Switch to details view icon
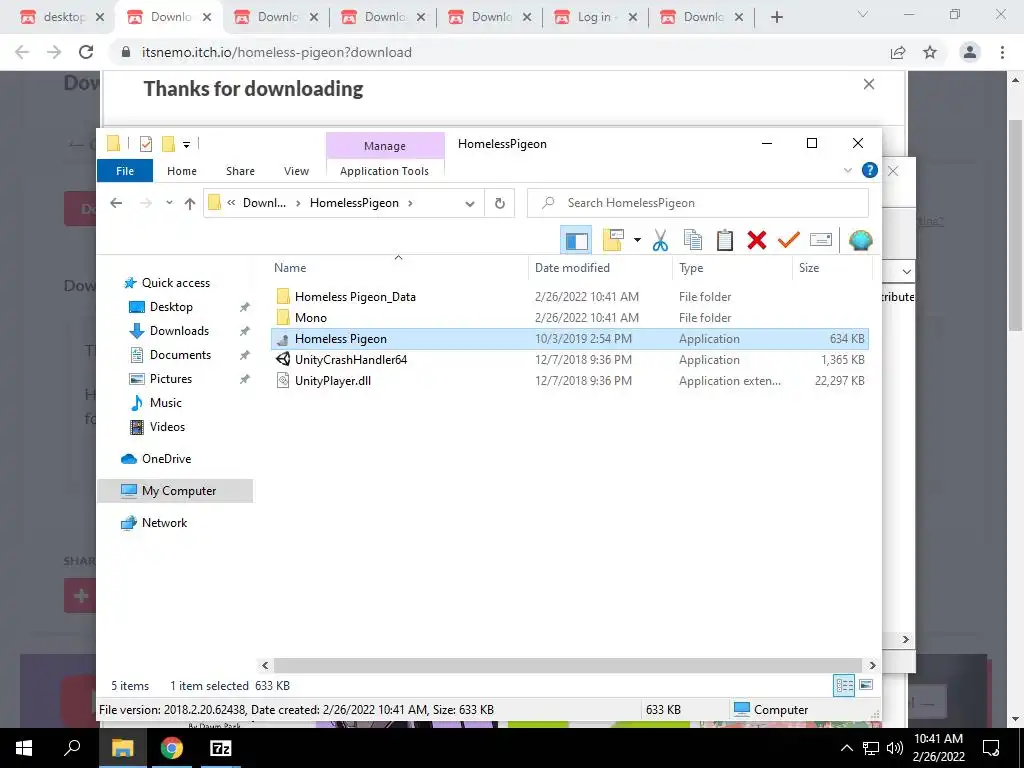This screenshot has height=768, width=1024. [x=844, y=686]
